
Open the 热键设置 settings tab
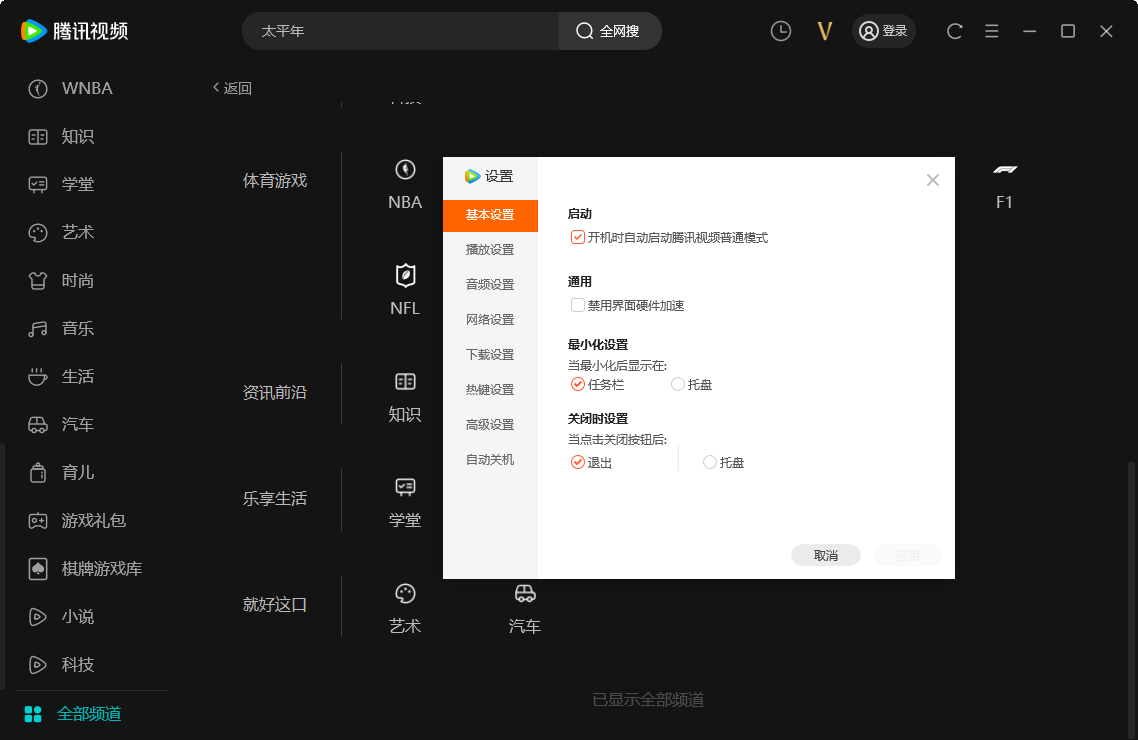coord(490,389)
